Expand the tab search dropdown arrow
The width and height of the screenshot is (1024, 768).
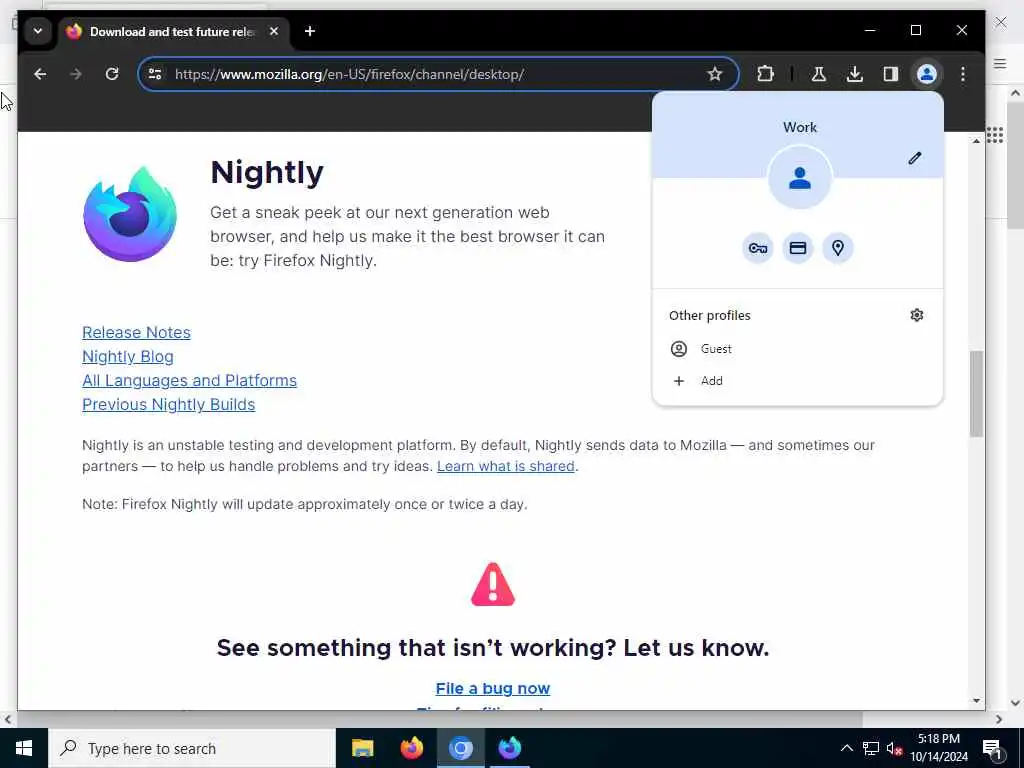pyautogui.click(x=38, y=31)
